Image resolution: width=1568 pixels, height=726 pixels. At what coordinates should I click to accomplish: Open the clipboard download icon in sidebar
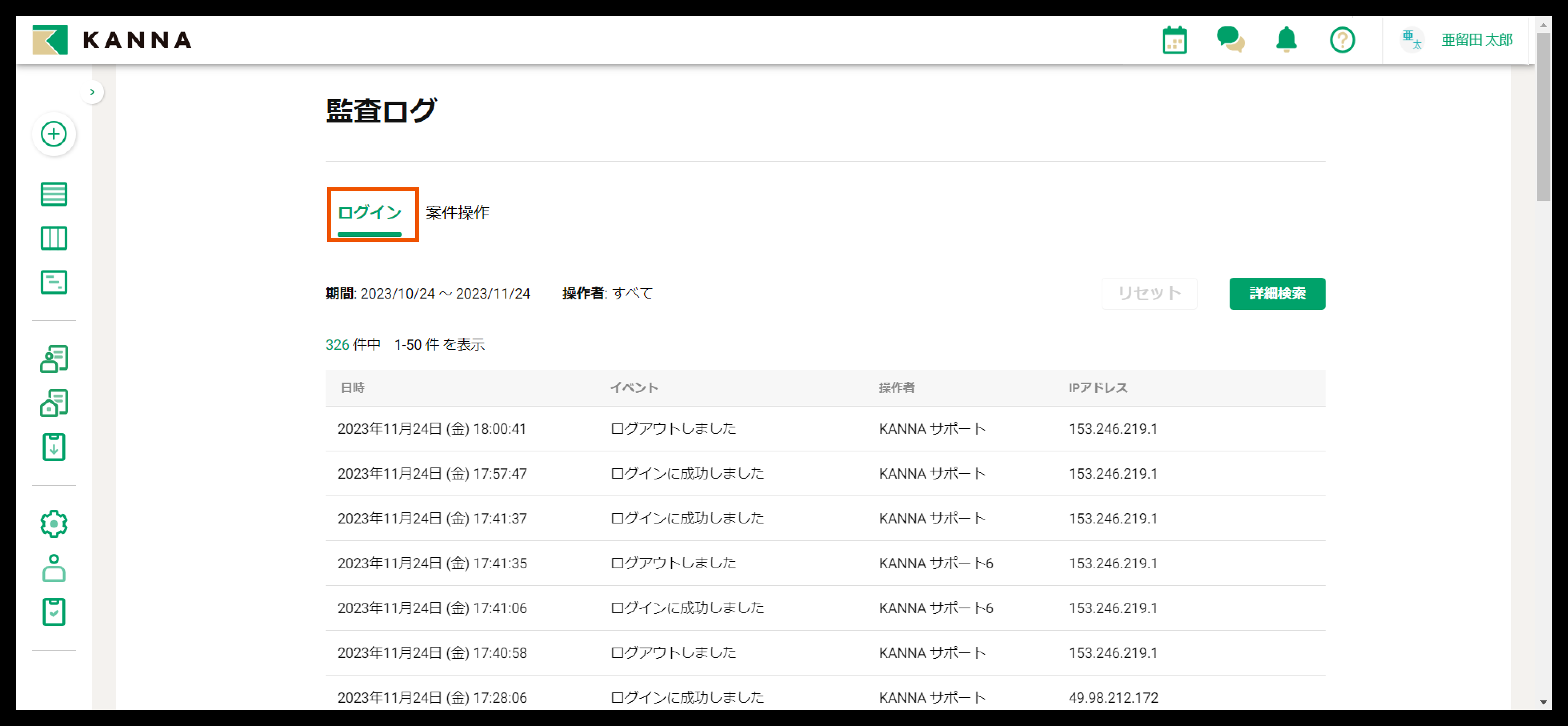pyautogui.click(x=54, y=447)
